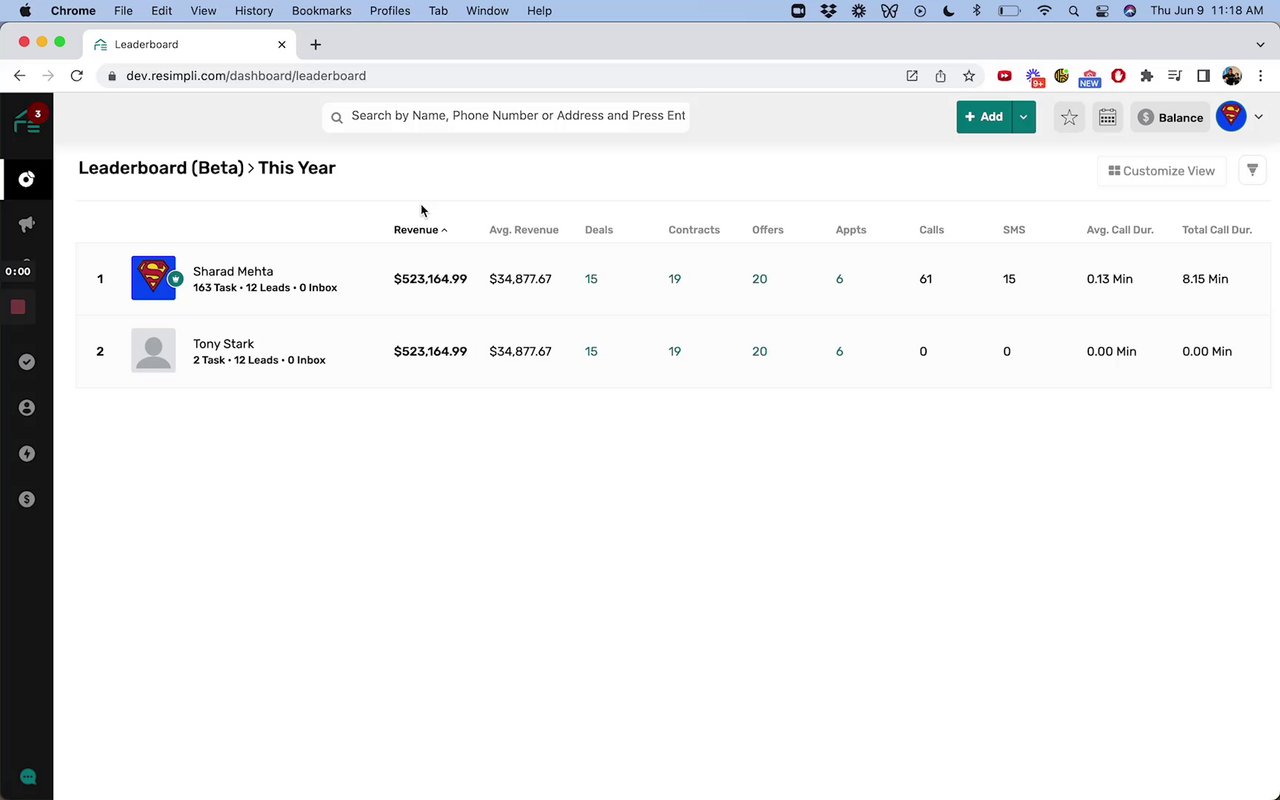Open the megaphone marketing icon in sidebar
The width and height of the screenshot is (1280, 800).
click(27, 224)
